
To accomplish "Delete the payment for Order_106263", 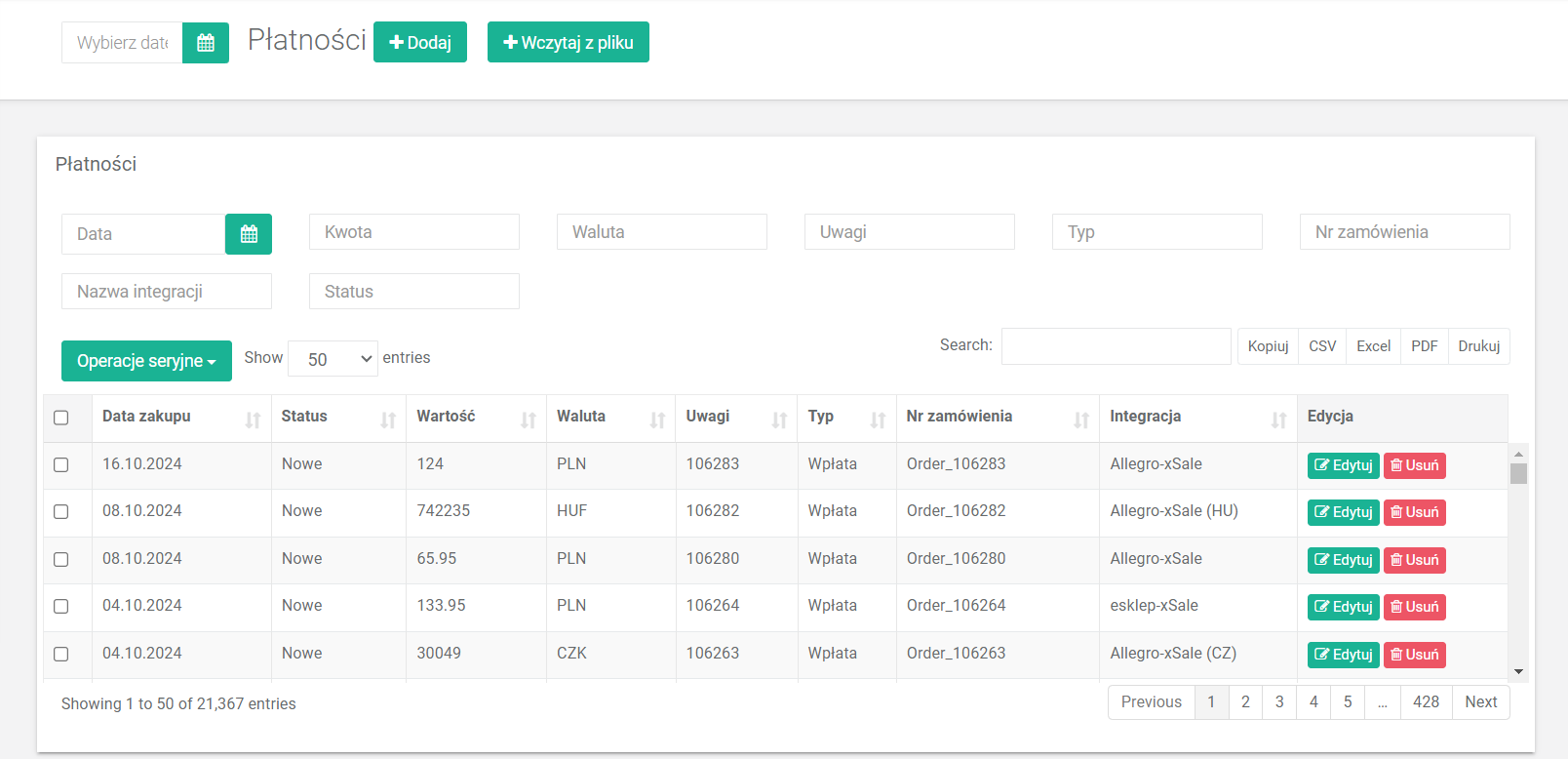I will tap(1414, 655).
